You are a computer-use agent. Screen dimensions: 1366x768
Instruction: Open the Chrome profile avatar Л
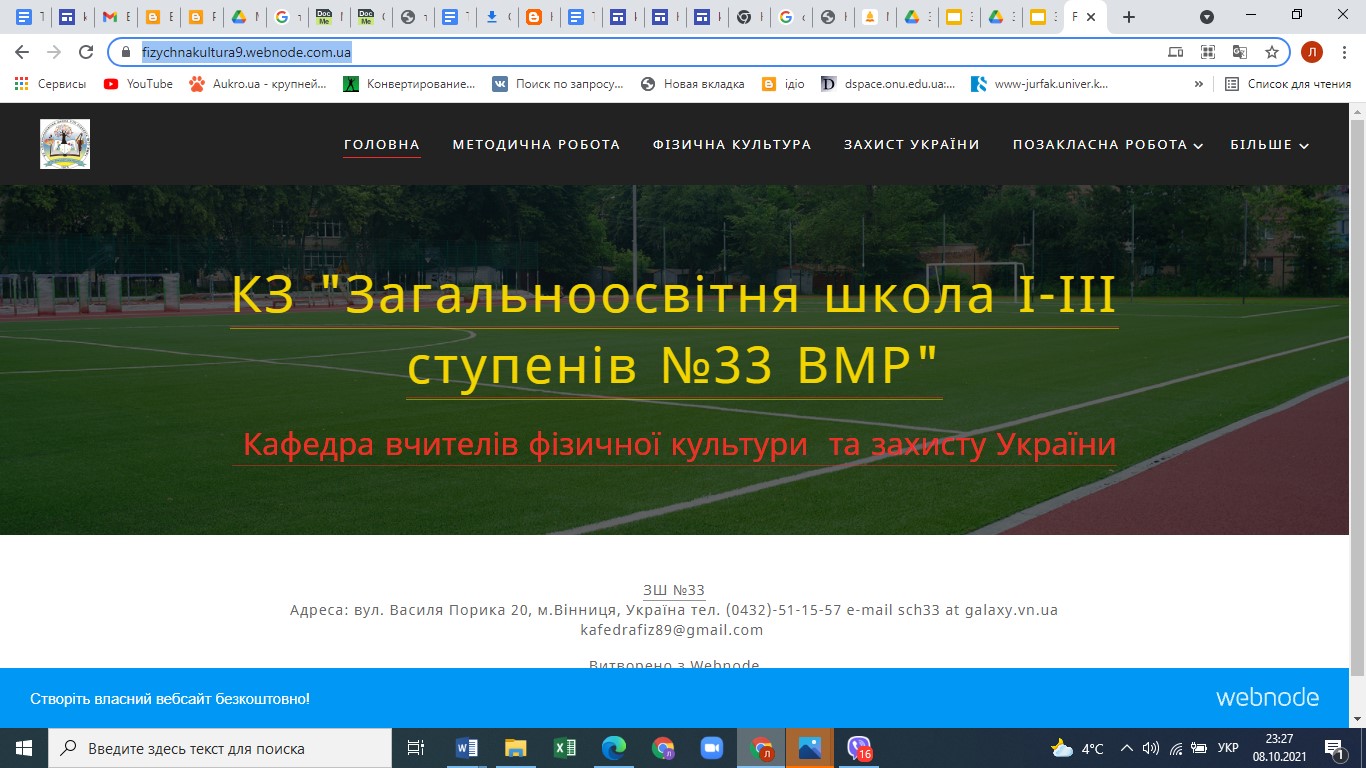pos(1312,52)
